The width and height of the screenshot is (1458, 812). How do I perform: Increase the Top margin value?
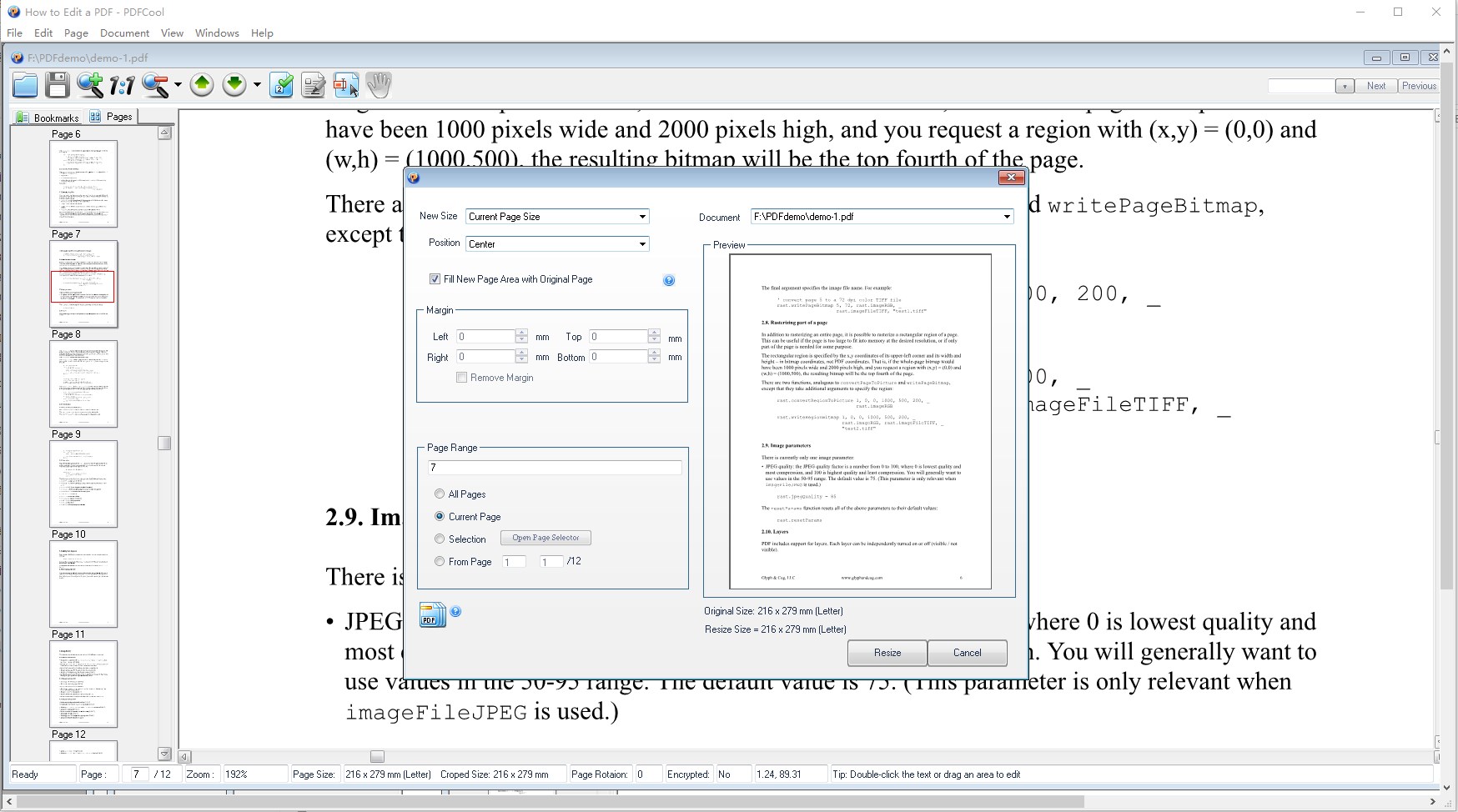tap(654, 333)
